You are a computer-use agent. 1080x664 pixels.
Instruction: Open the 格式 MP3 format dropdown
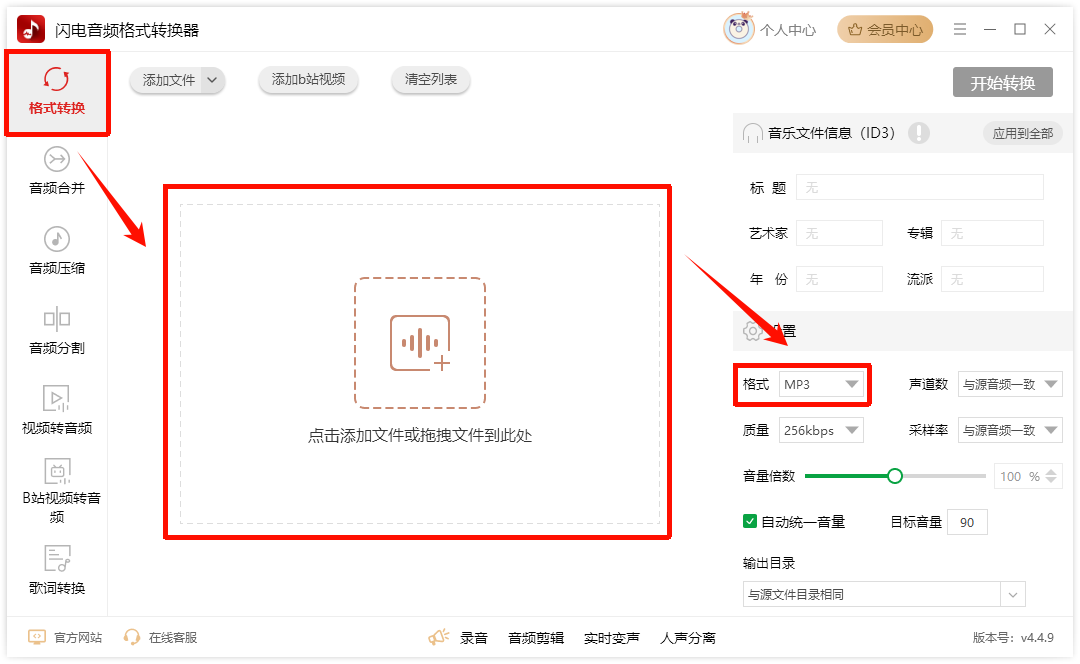coord(820,384)
